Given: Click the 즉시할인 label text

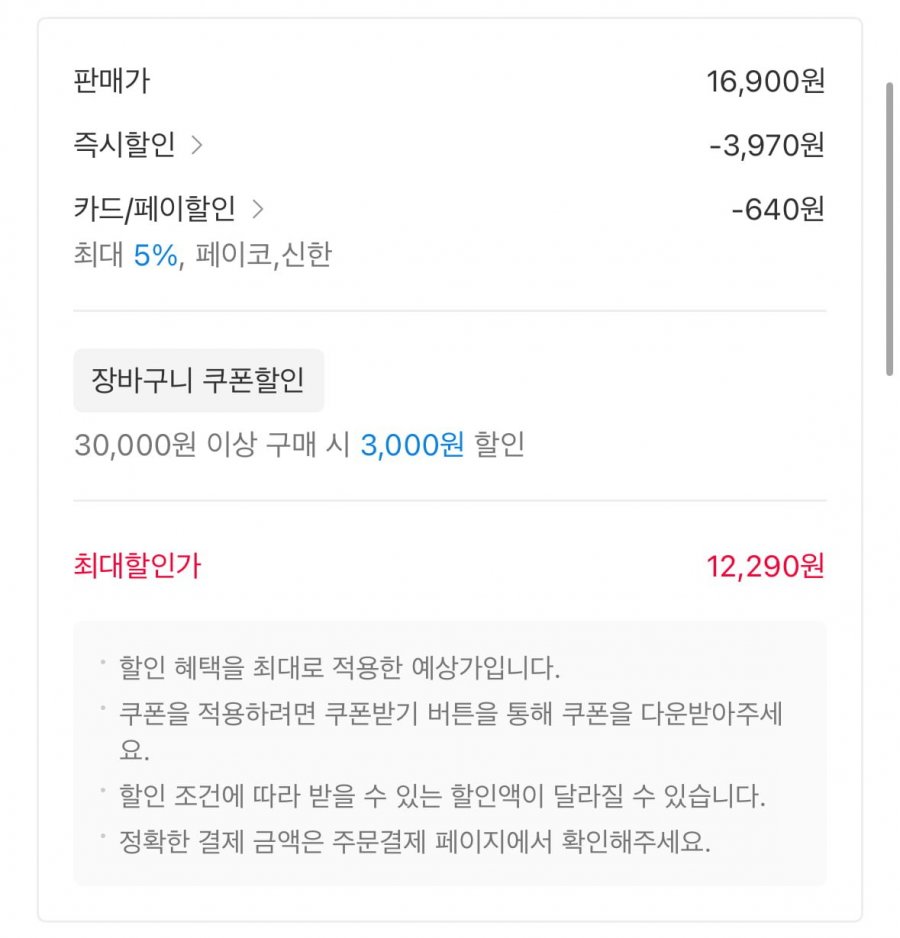Looking at the screenshot, I should click(x=124, y=145).
